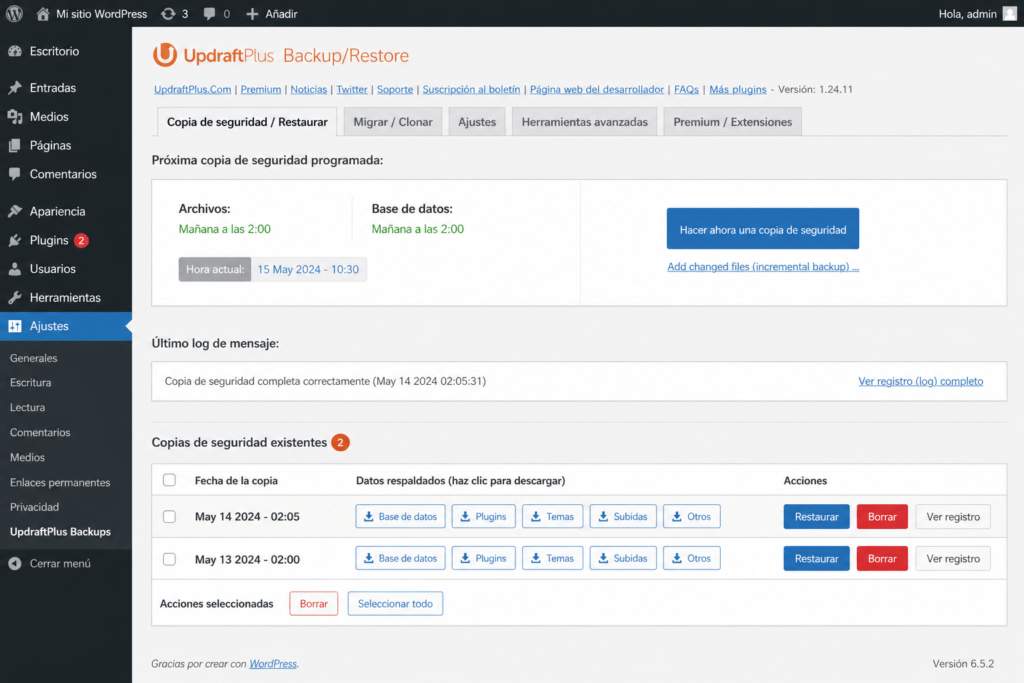Open Herramientas avanzadas tab
1024x683 pixels.
click(584, 122)
